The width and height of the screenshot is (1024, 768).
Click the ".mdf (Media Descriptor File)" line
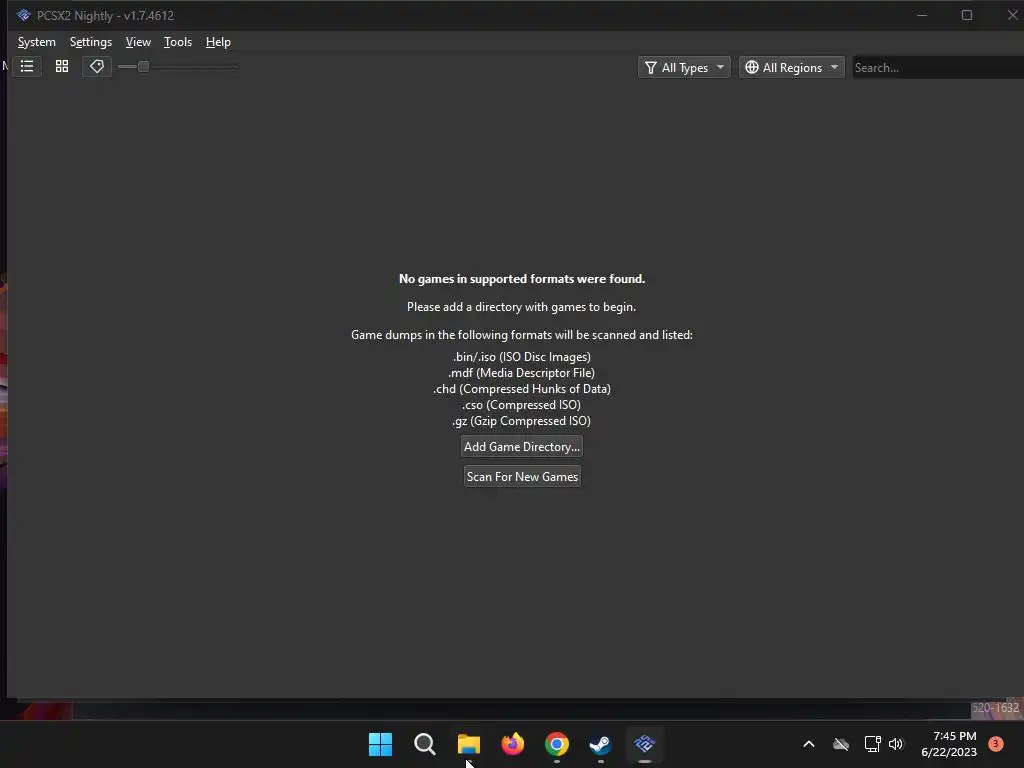click(x=522, y=373)
